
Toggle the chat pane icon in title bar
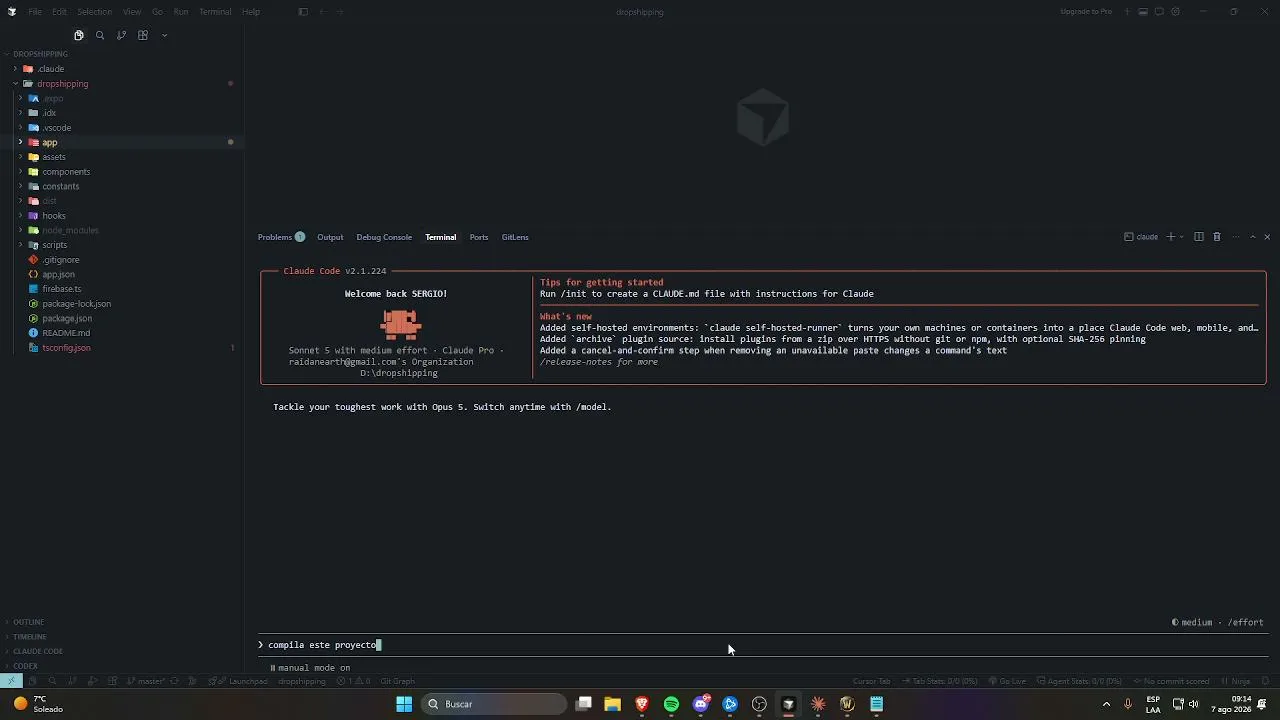coord(1159,12)
